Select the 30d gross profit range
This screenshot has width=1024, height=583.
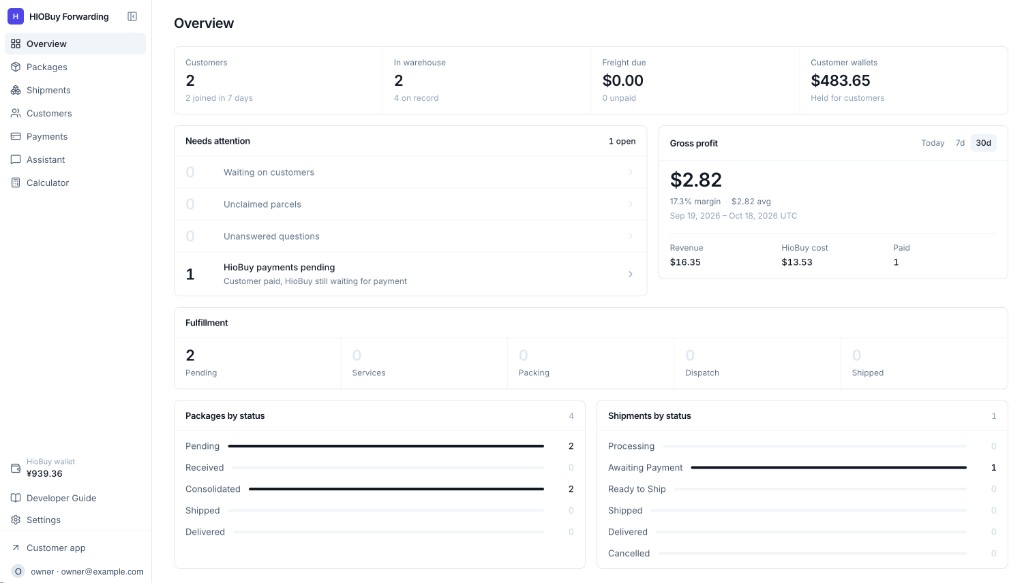click(983, 143)
